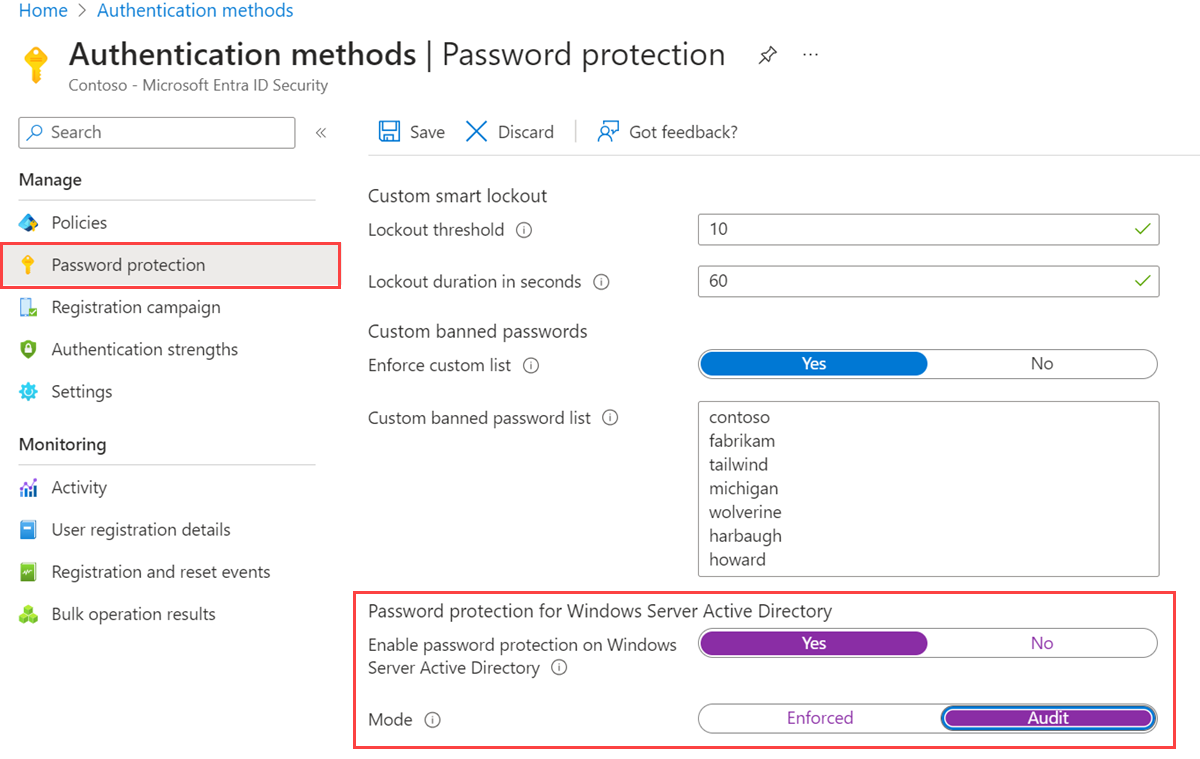The width and height of the screenshot is (1200, 759).
Task: Click the Lockout threshold info icon
Action: 522,229
